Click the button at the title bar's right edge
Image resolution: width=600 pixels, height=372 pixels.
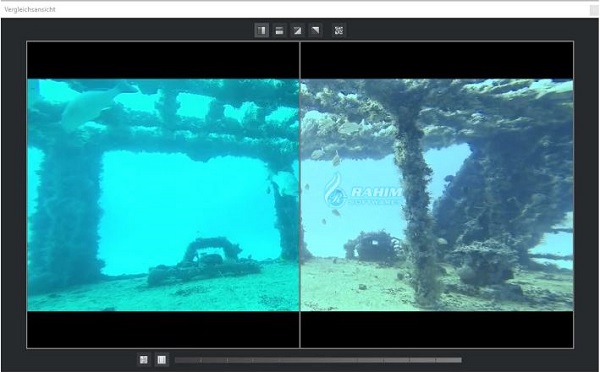click(x=594, y=10)
